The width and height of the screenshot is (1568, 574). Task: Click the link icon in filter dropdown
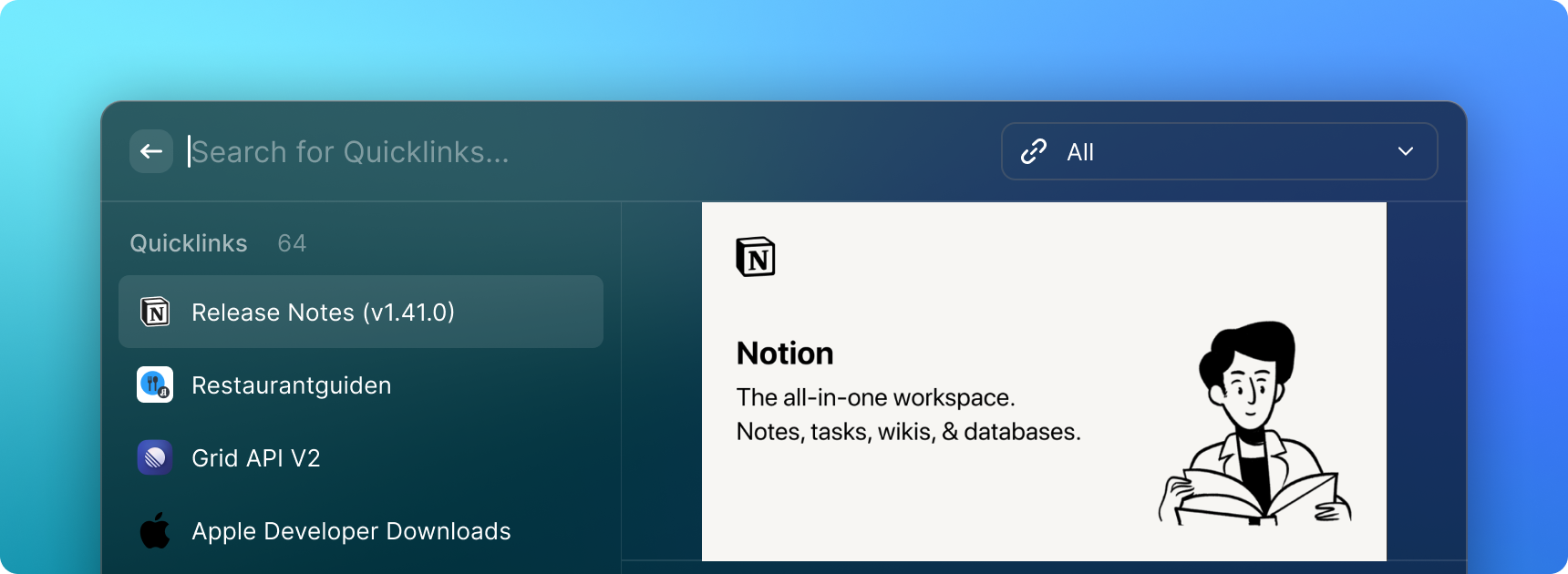[1034, 151]
